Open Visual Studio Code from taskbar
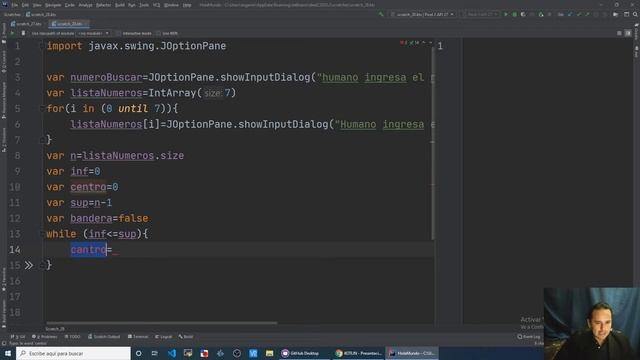The image size is (640, 360). 172,353
